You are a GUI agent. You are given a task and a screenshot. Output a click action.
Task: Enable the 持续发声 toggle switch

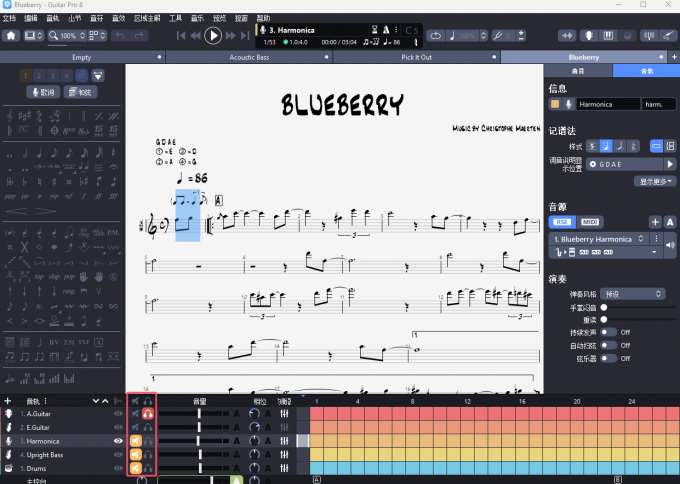[x=611, y=331]
